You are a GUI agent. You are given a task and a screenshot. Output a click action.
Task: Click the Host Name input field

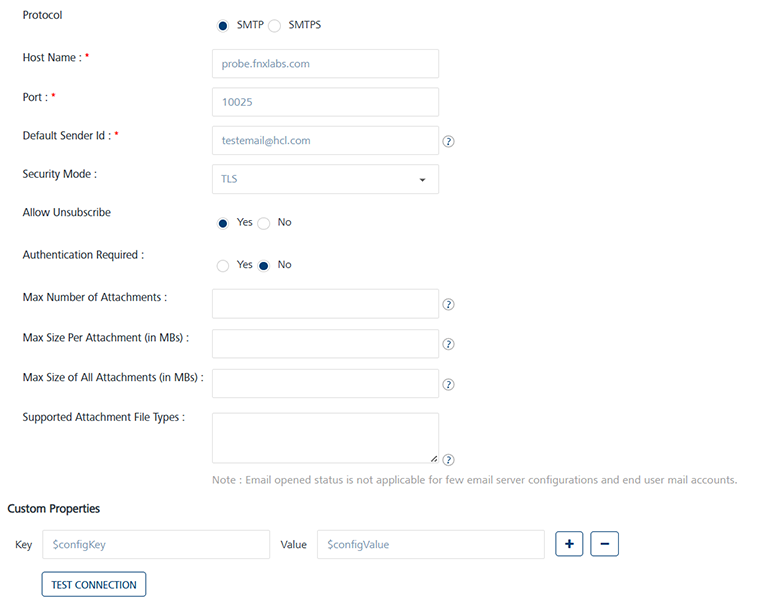coord(325,63)
